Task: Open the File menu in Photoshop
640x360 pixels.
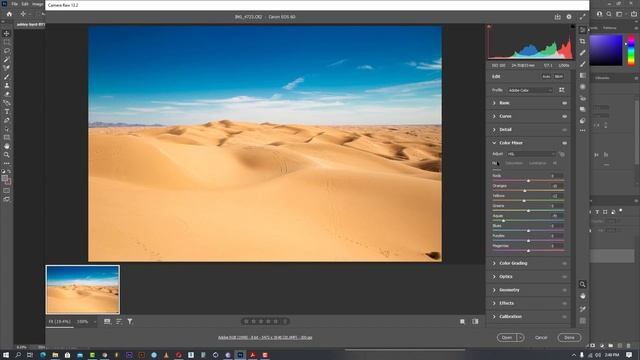Action: [14, 4]
